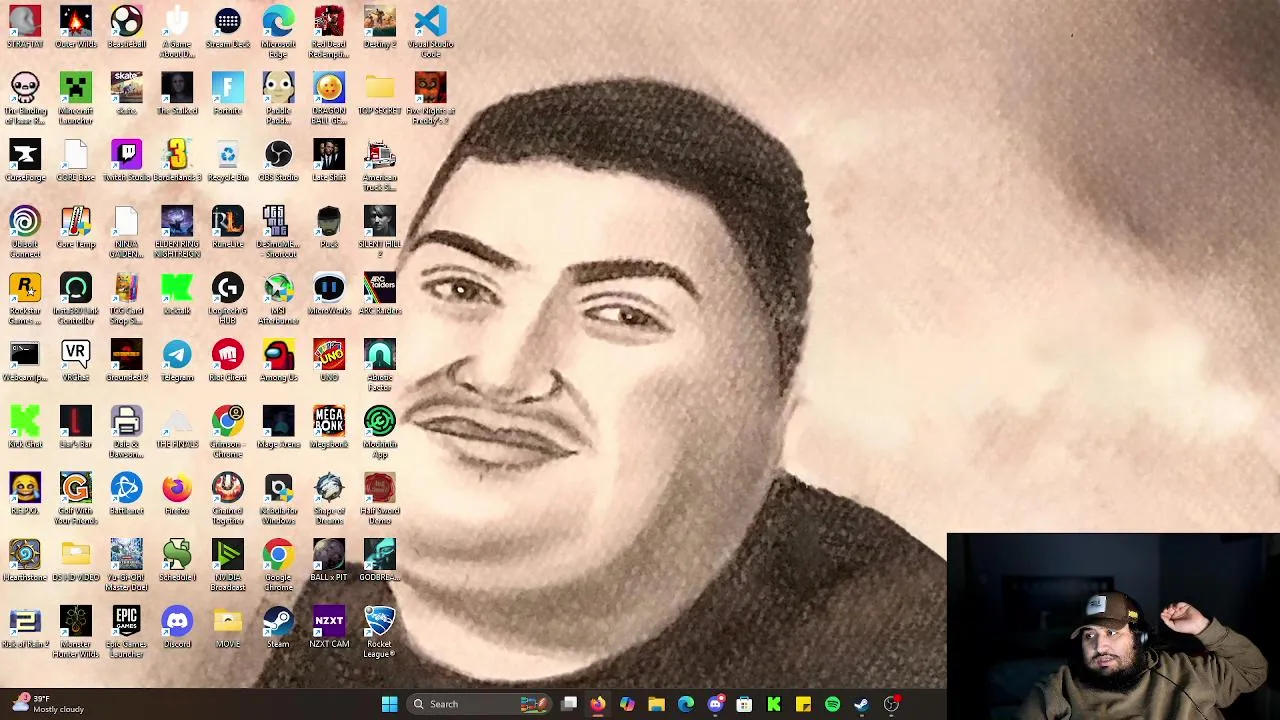This screenshot has height=720, width=1280.
Task: Open the NZXT CAM desktop shortcut
Action: pos(329,627)
